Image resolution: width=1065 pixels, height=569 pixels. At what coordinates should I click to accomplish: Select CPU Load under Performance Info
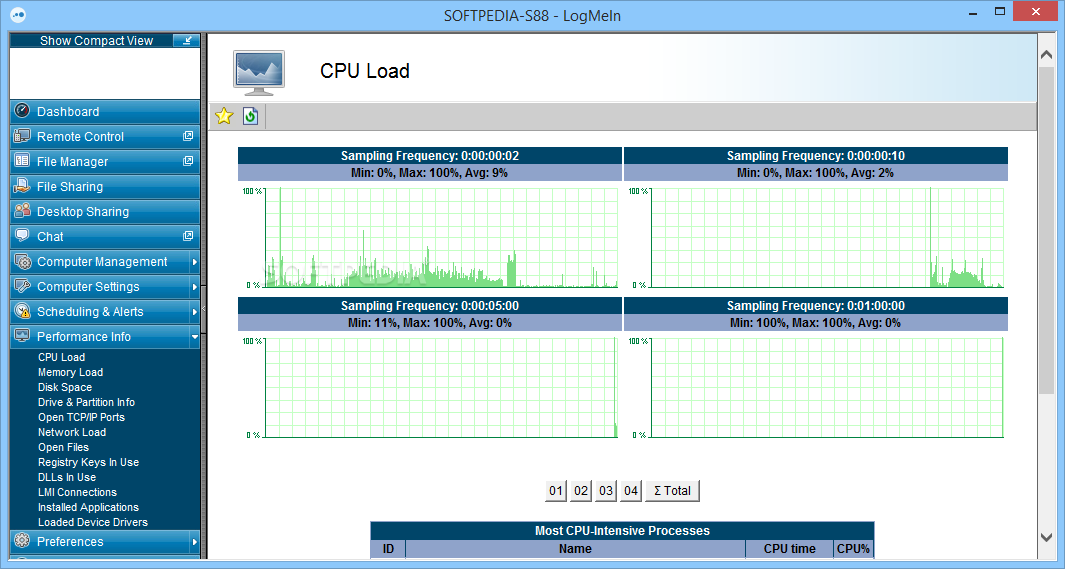coord(61,357)
